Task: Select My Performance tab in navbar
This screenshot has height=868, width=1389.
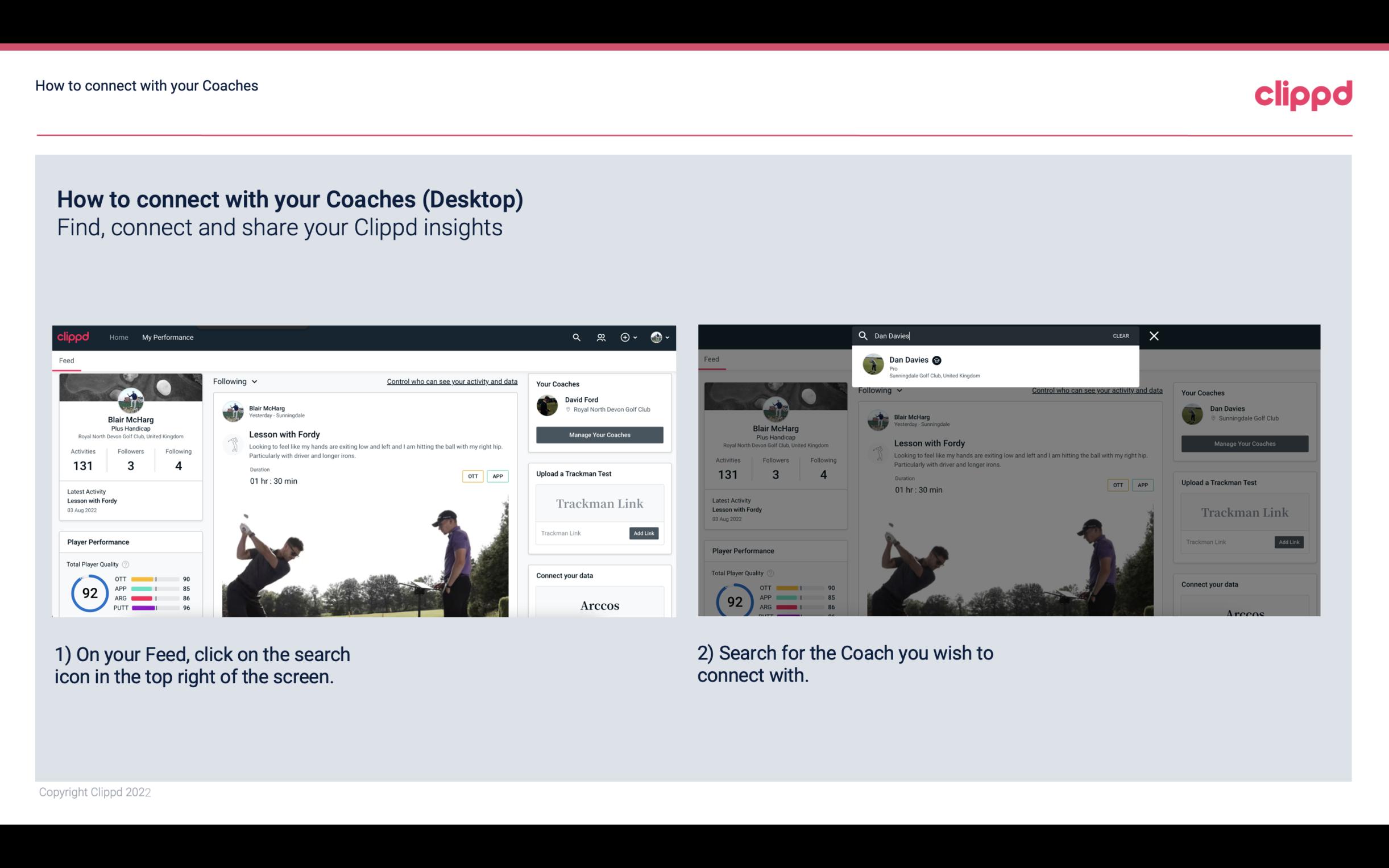Action: tap(168, 337)
